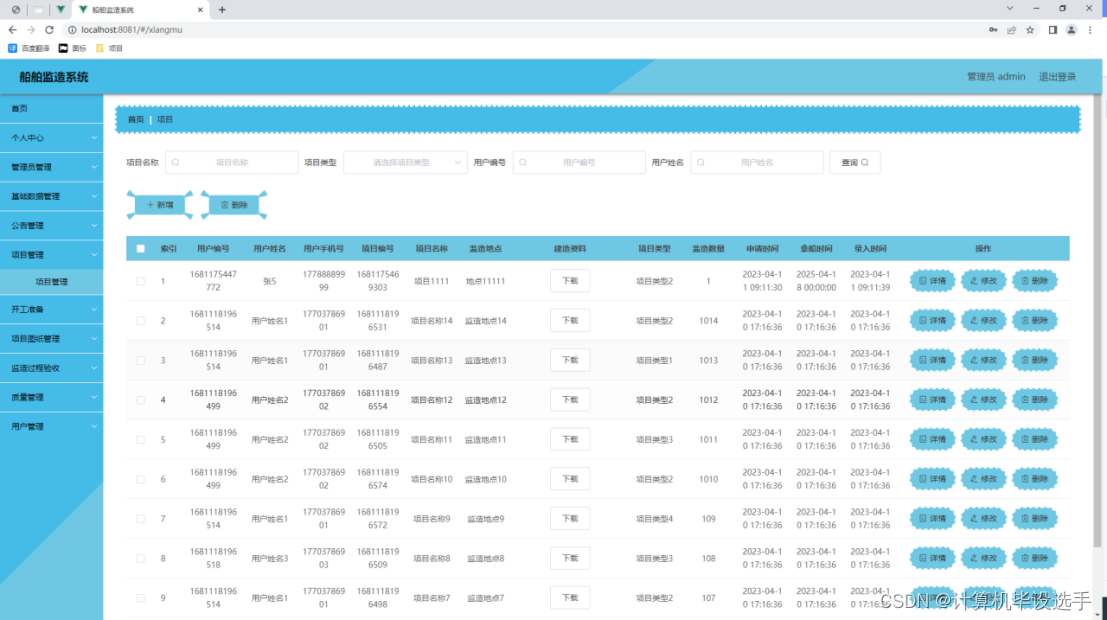Open the 项目 bookmarks folder
This screenshot has height=620, width=1107.
click(109, 49)
